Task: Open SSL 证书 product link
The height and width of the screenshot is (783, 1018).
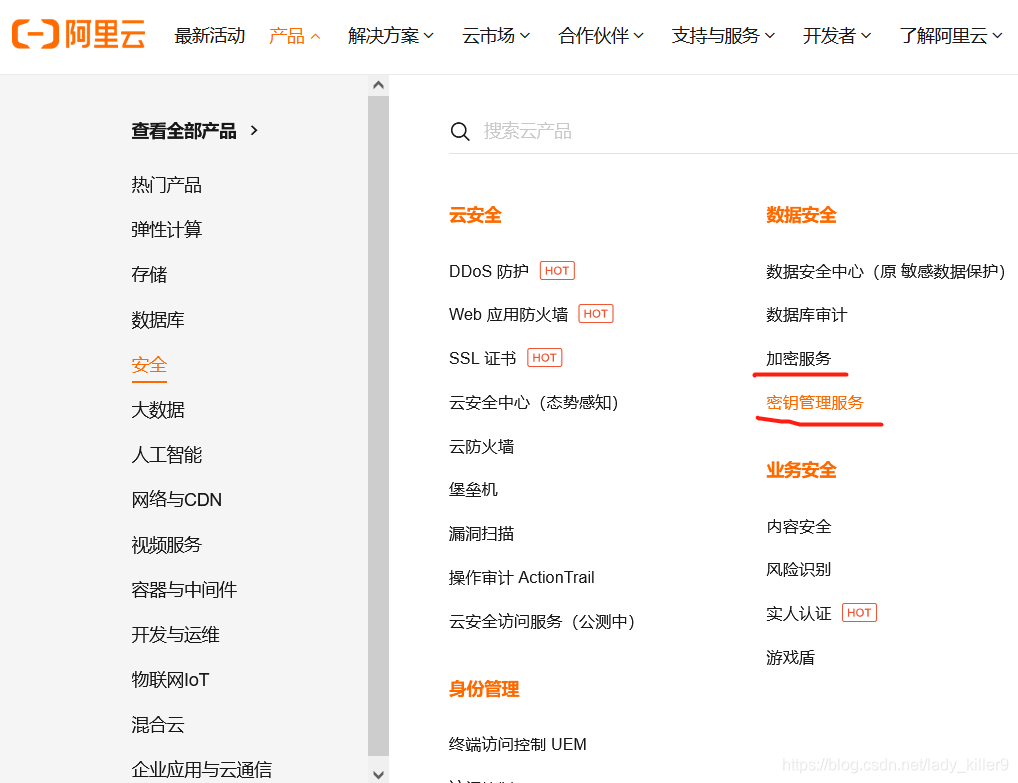Action: click(482, 358)
